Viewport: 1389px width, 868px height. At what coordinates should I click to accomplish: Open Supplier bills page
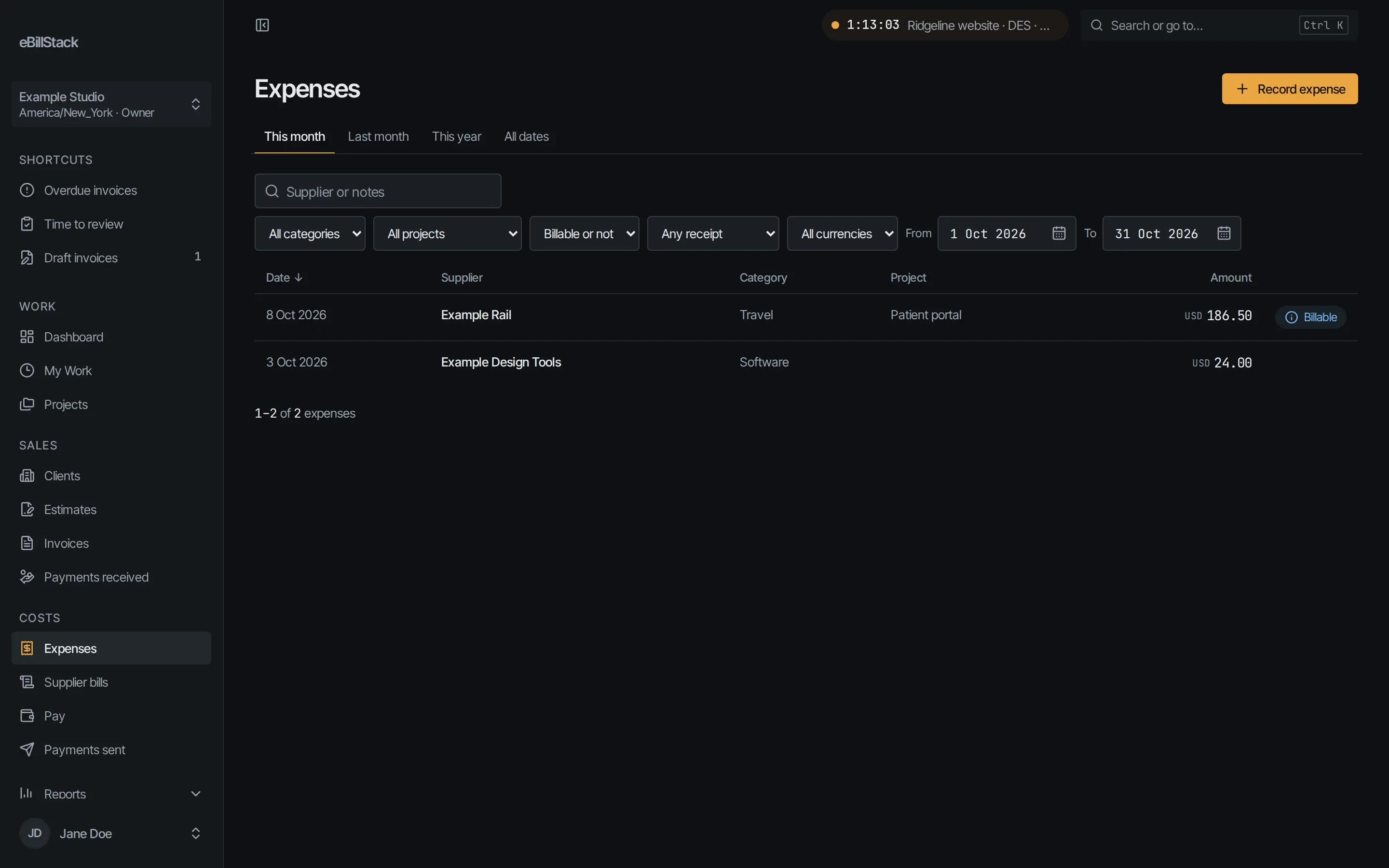point(111,682)
